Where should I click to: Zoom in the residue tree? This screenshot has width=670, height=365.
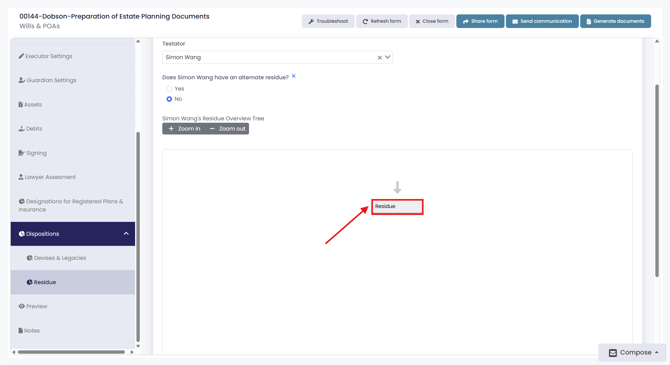185,129
